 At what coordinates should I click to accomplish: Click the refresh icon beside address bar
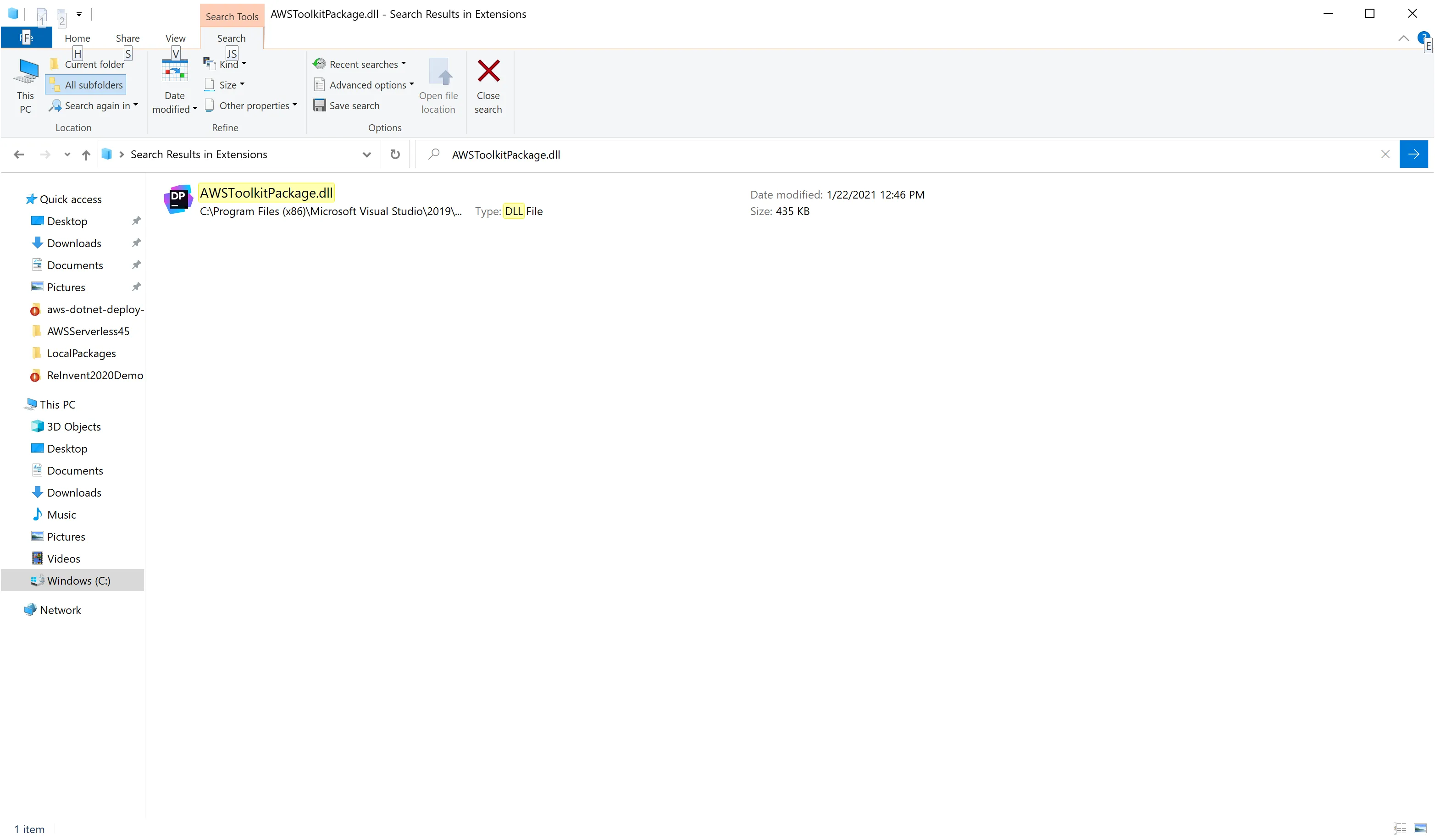pyautogui.click(x=394, y=155)
